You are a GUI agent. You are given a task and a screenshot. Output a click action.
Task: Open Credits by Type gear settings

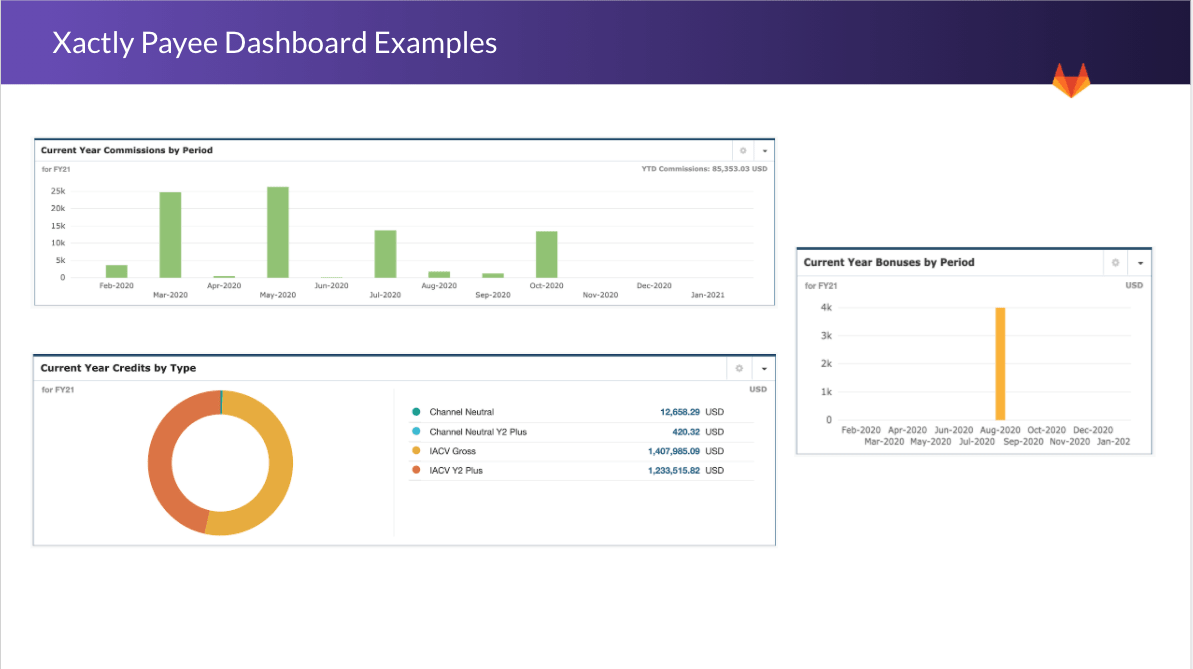739,368
